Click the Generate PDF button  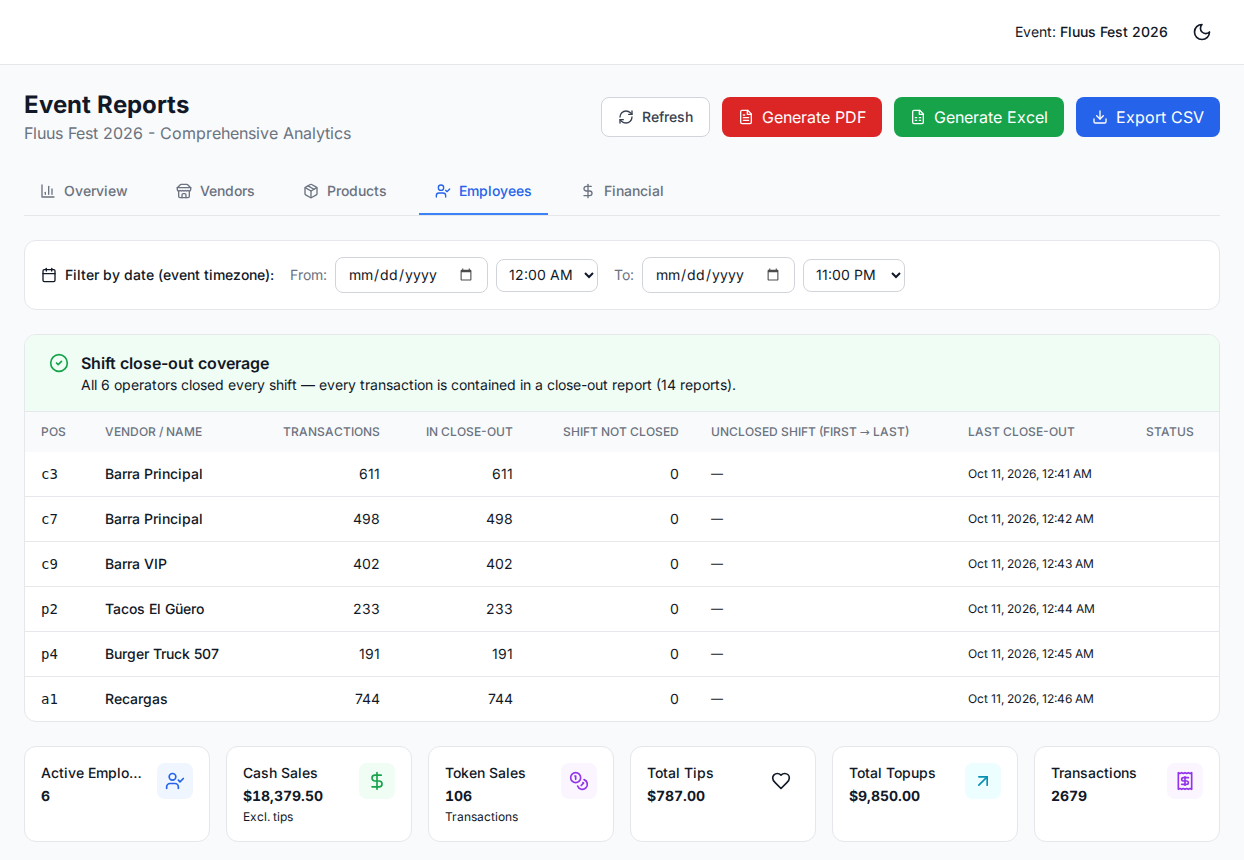(x=802, y=117)
